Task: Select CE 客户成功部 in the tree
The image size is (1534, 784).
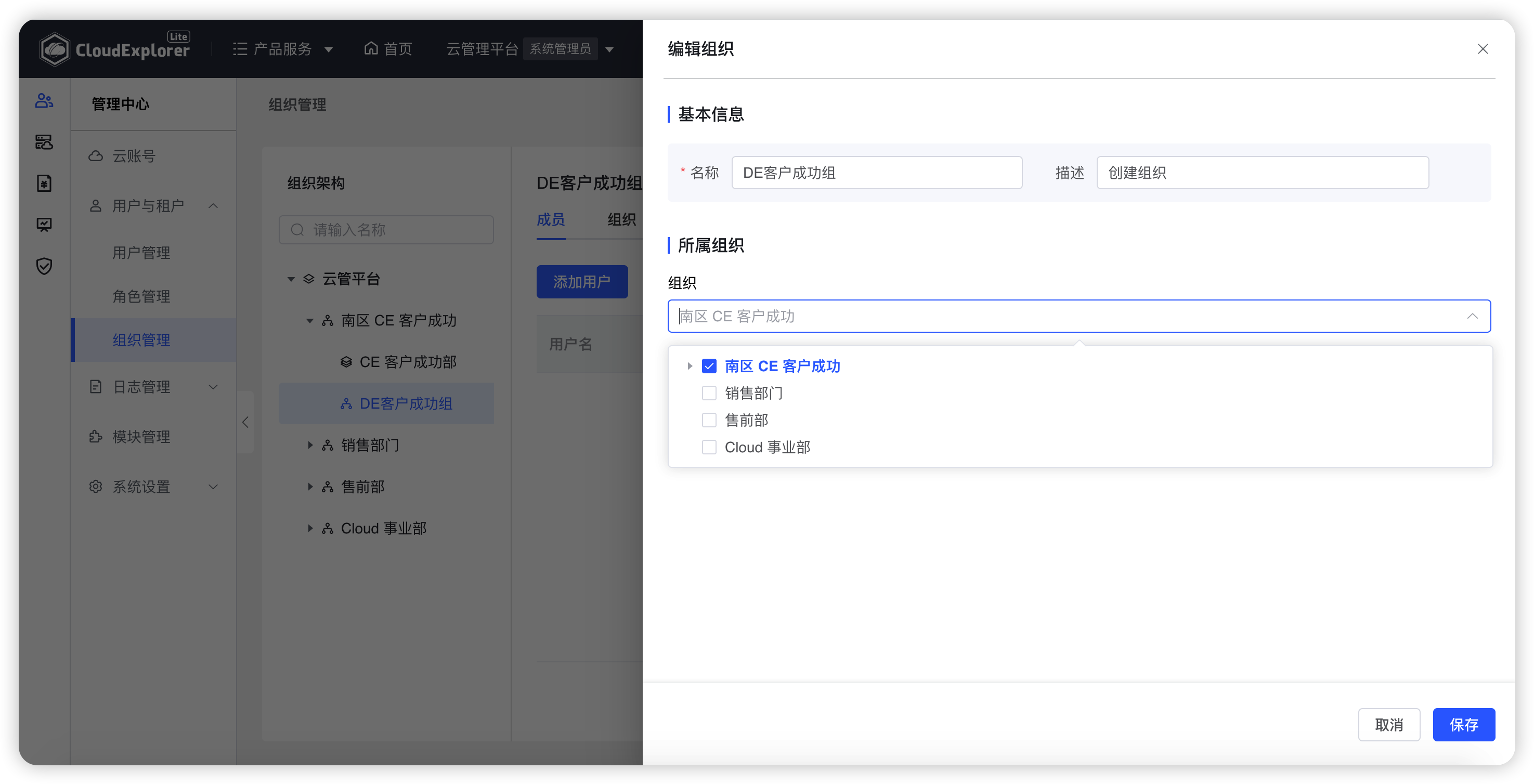Action: click(x=386, y=362)
